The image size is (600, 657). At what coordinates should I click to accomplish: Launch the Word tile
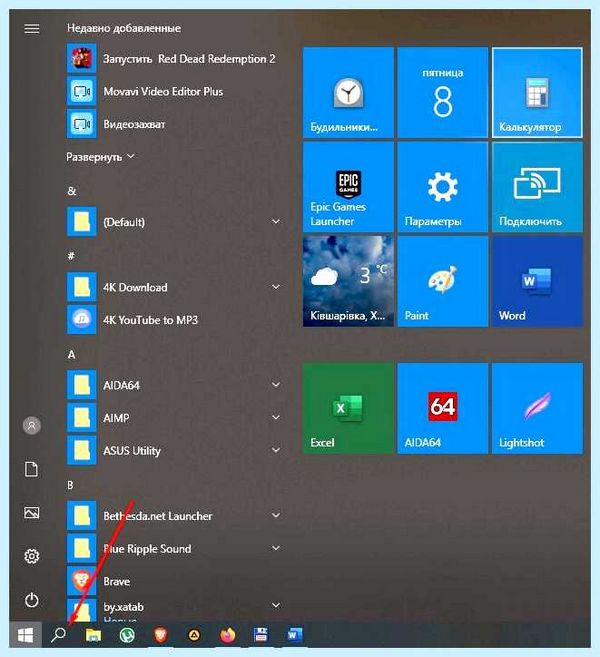(x=537, y=281)
